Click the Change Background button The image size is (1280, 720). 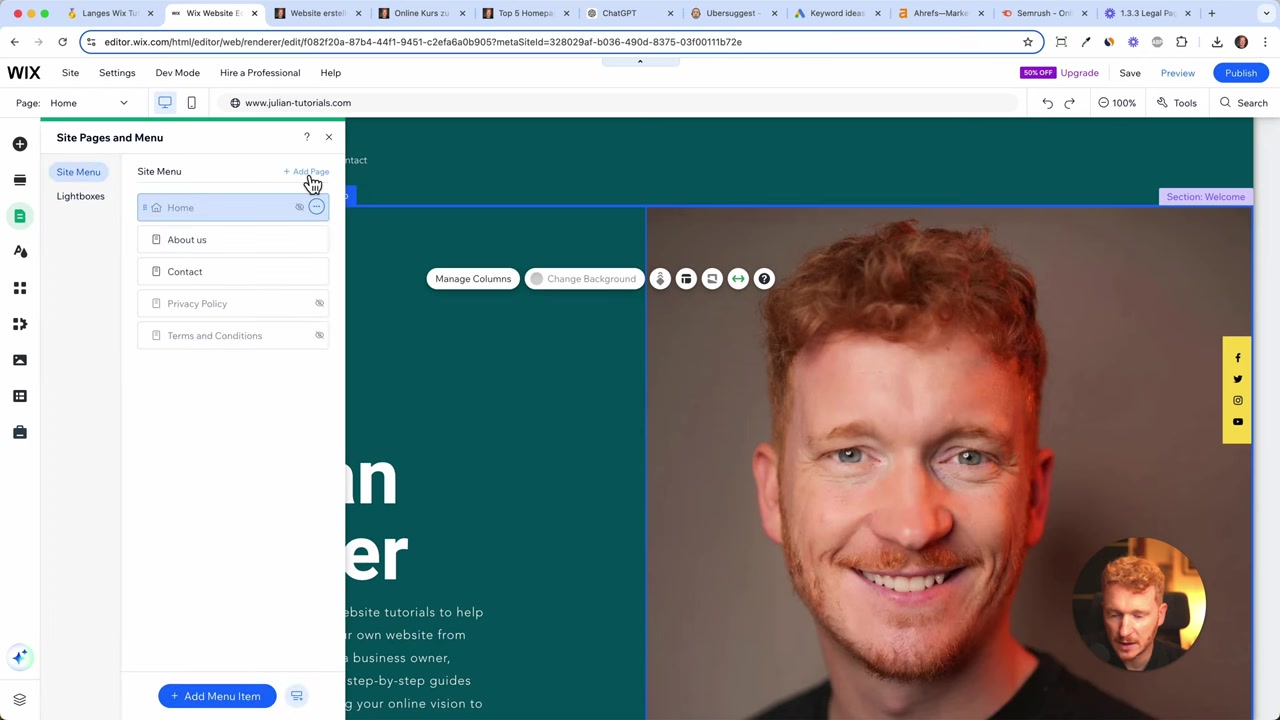[x=585, y=279]
